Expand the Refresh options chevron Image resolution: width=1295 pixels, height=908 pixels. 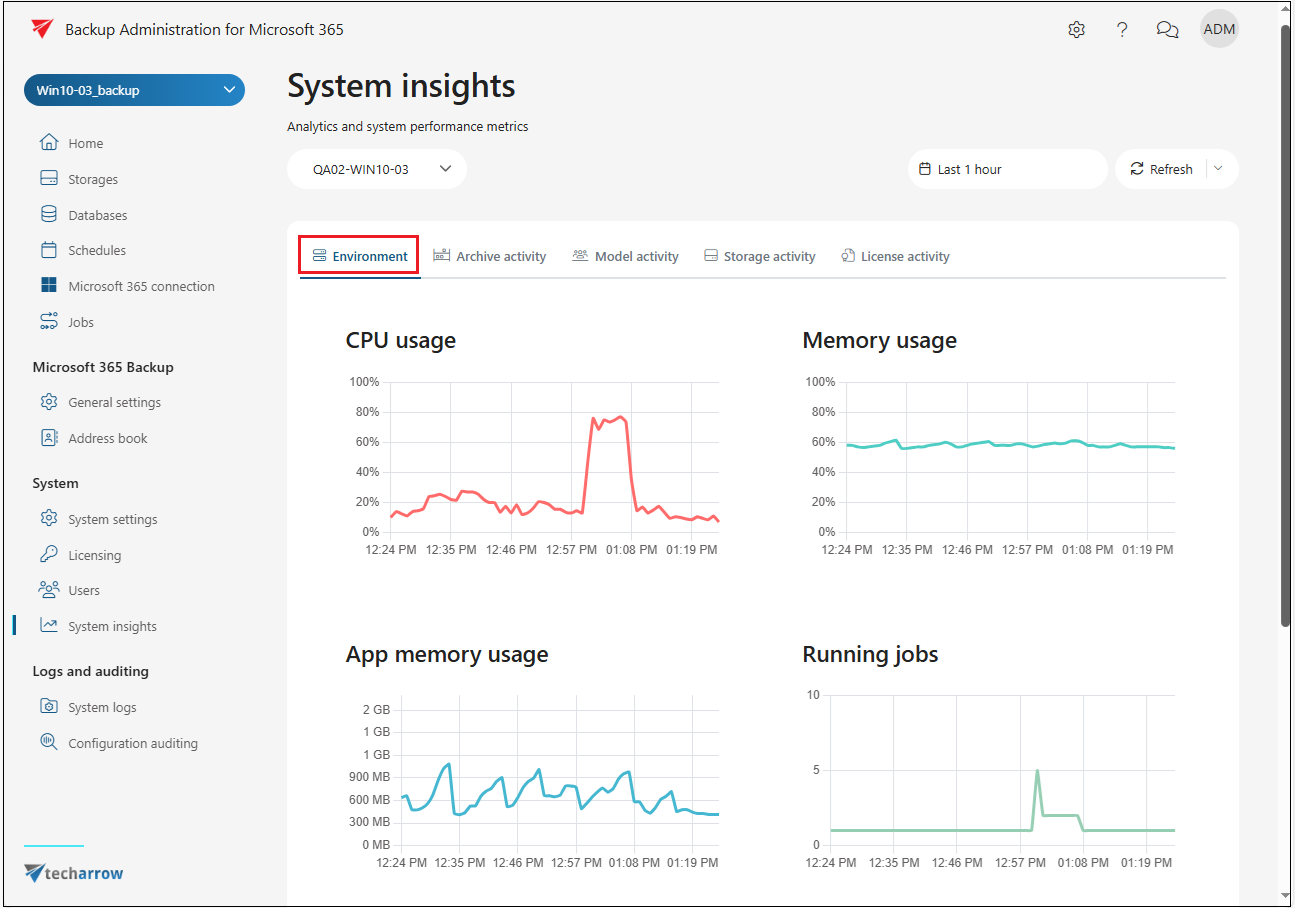[x=1218, y=169]
